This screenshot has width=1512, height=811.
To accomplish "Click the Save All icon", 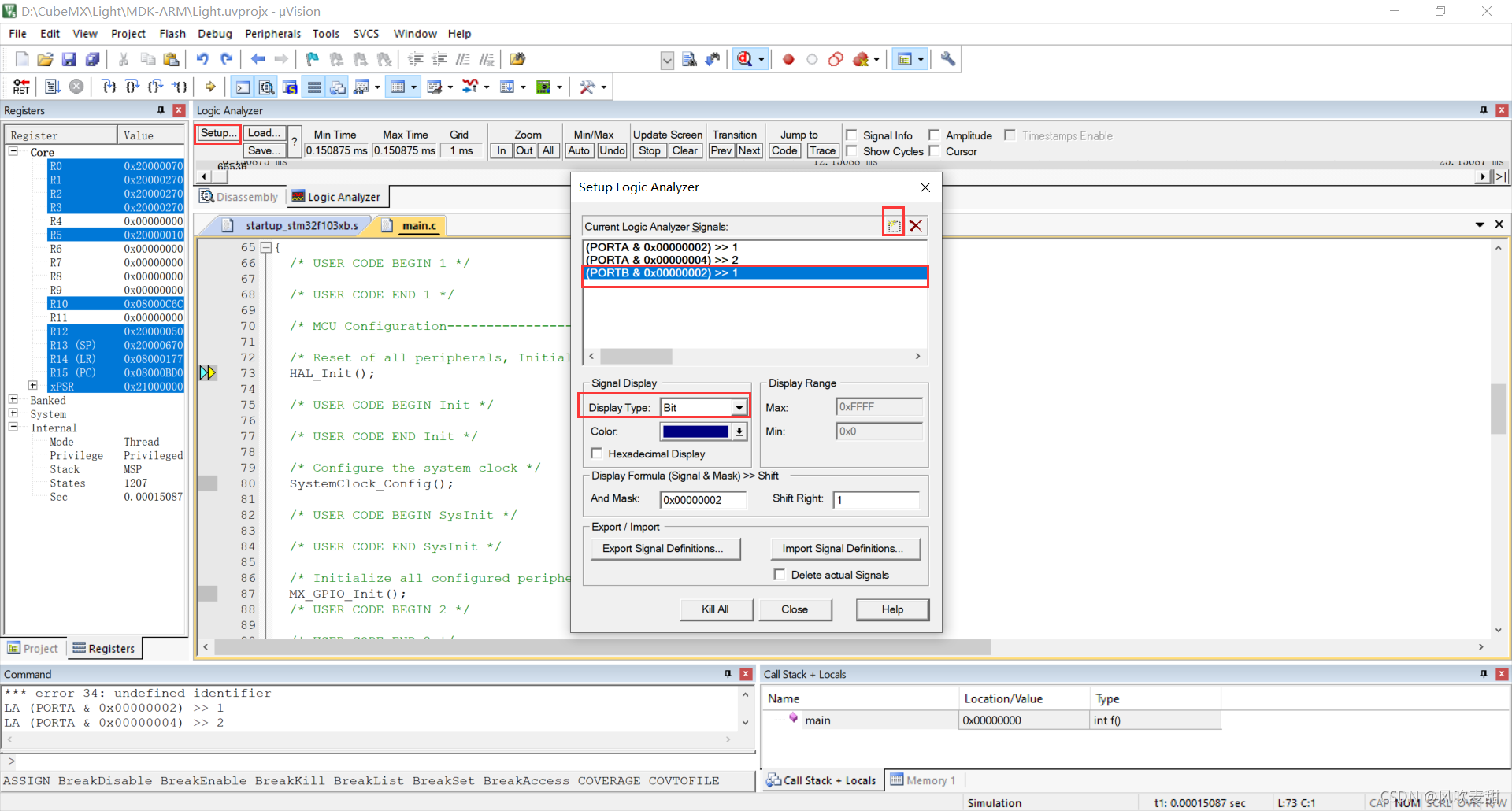I will tap(93, 59).
